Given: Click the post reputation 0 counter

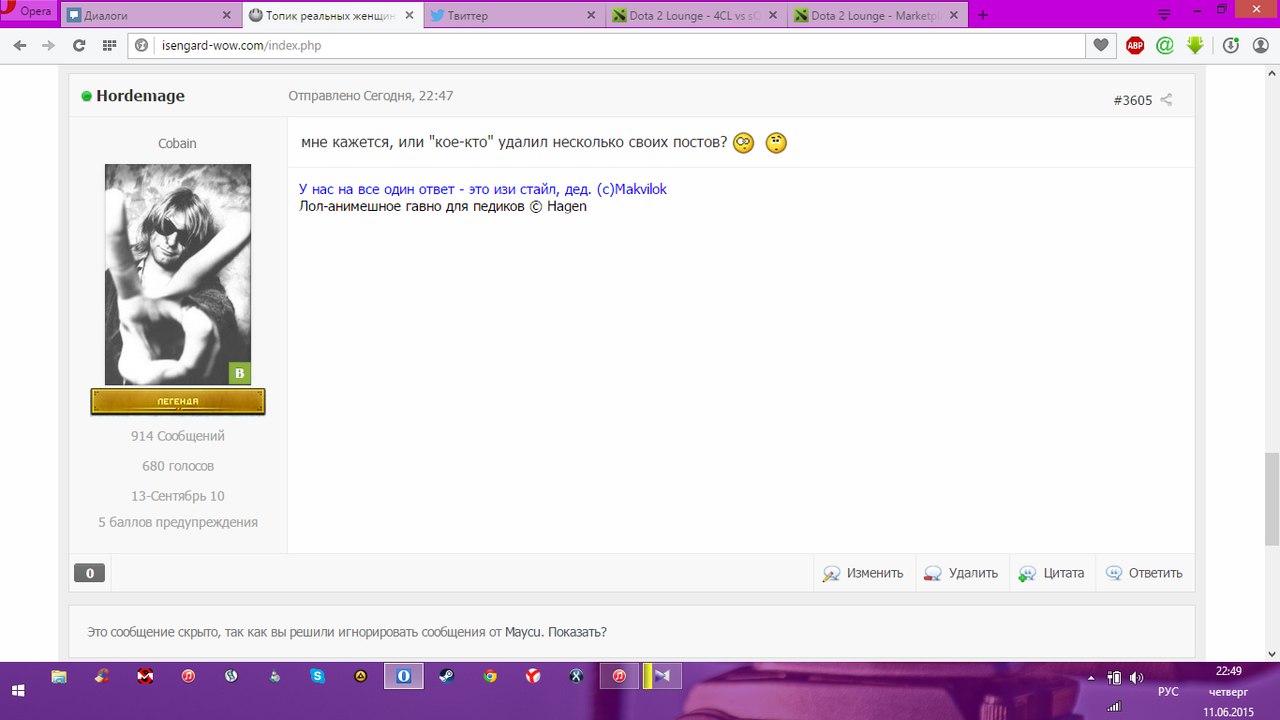Looking at the screenshot, I should pyautogui.click(x=89, y=573).
